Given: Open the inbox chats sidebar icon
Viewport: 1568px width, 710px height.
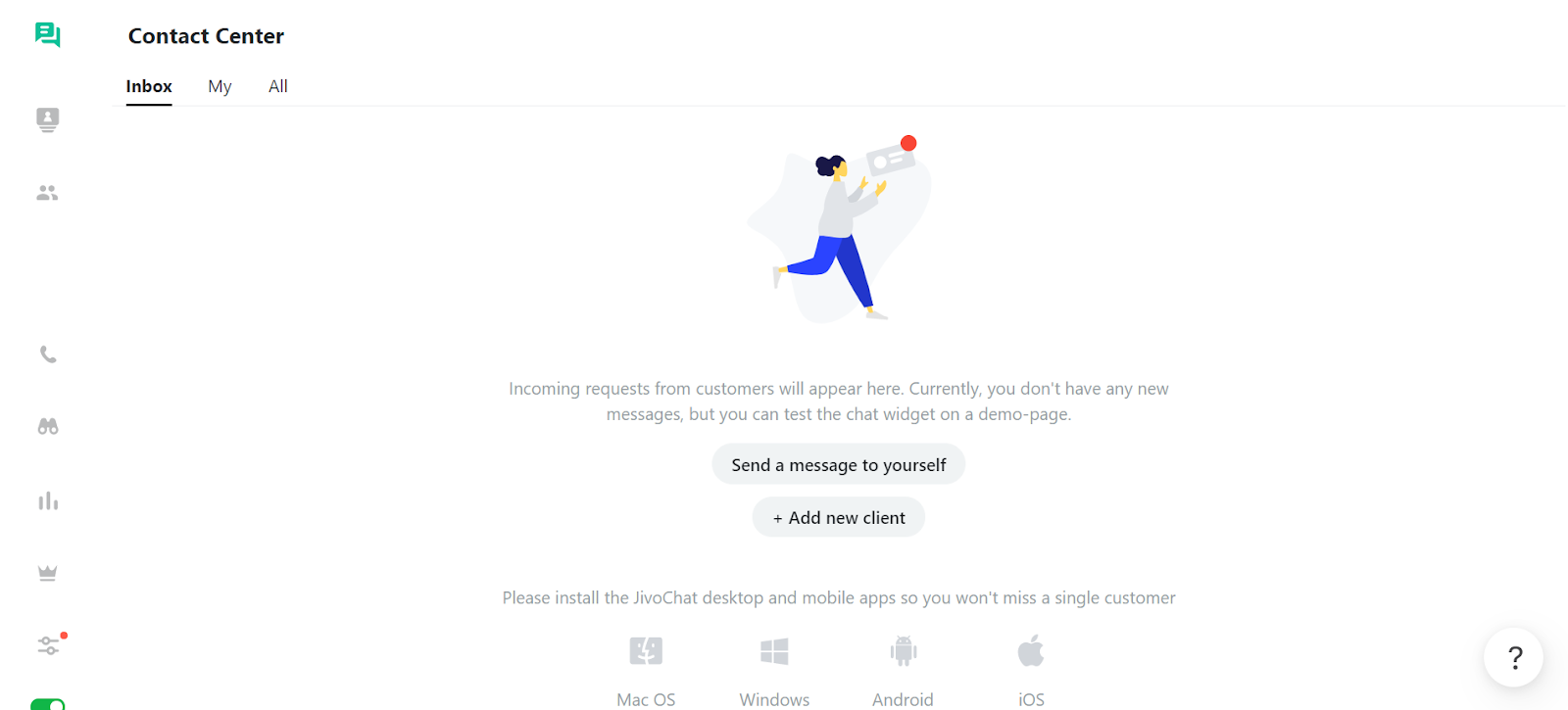Looking at the screenshot, I should click(47, 119).
